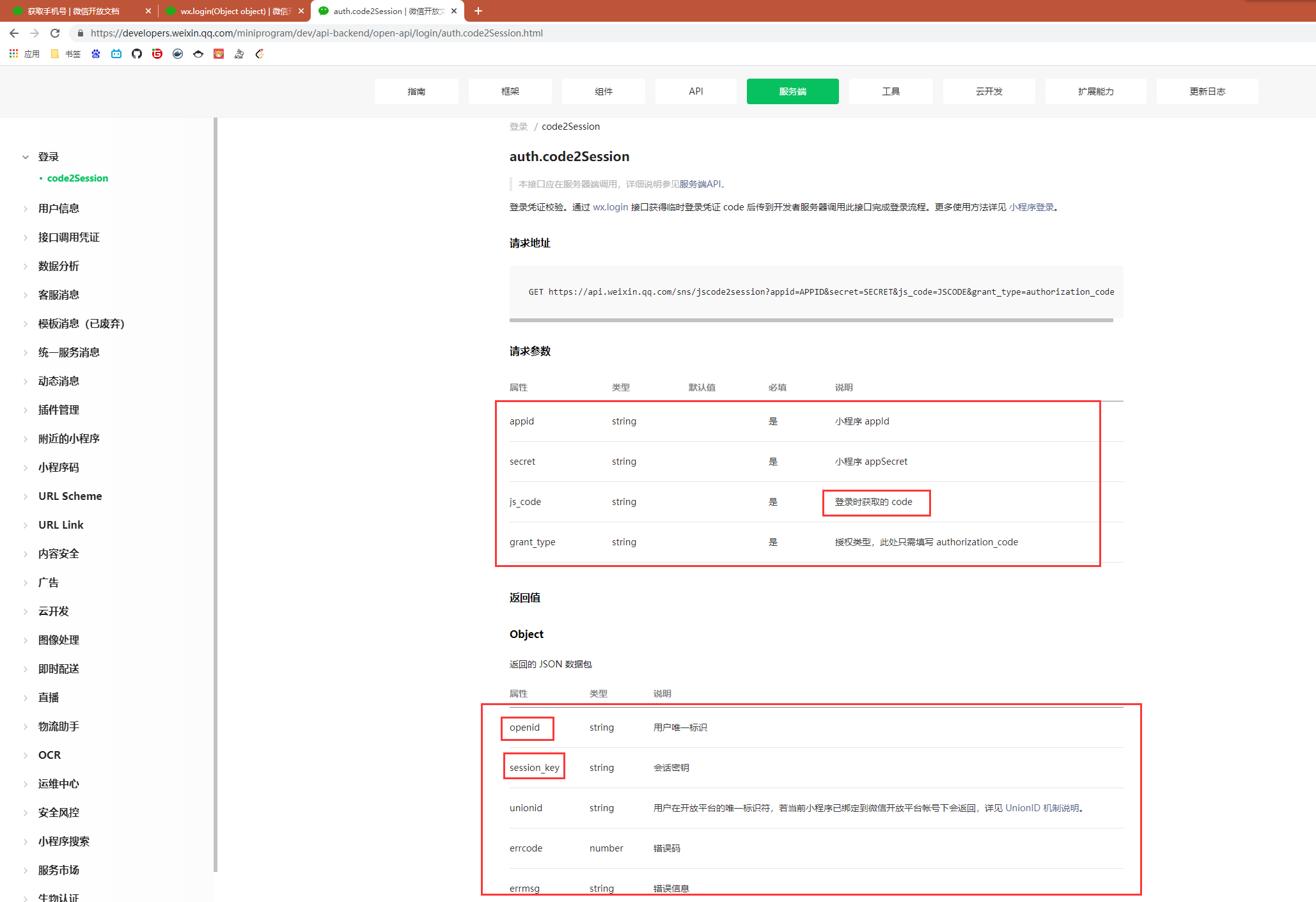This screenshot has height=902, width=1316.
Task: Open URL Scheme in the sidebar
Action: [x=70, y=496]
